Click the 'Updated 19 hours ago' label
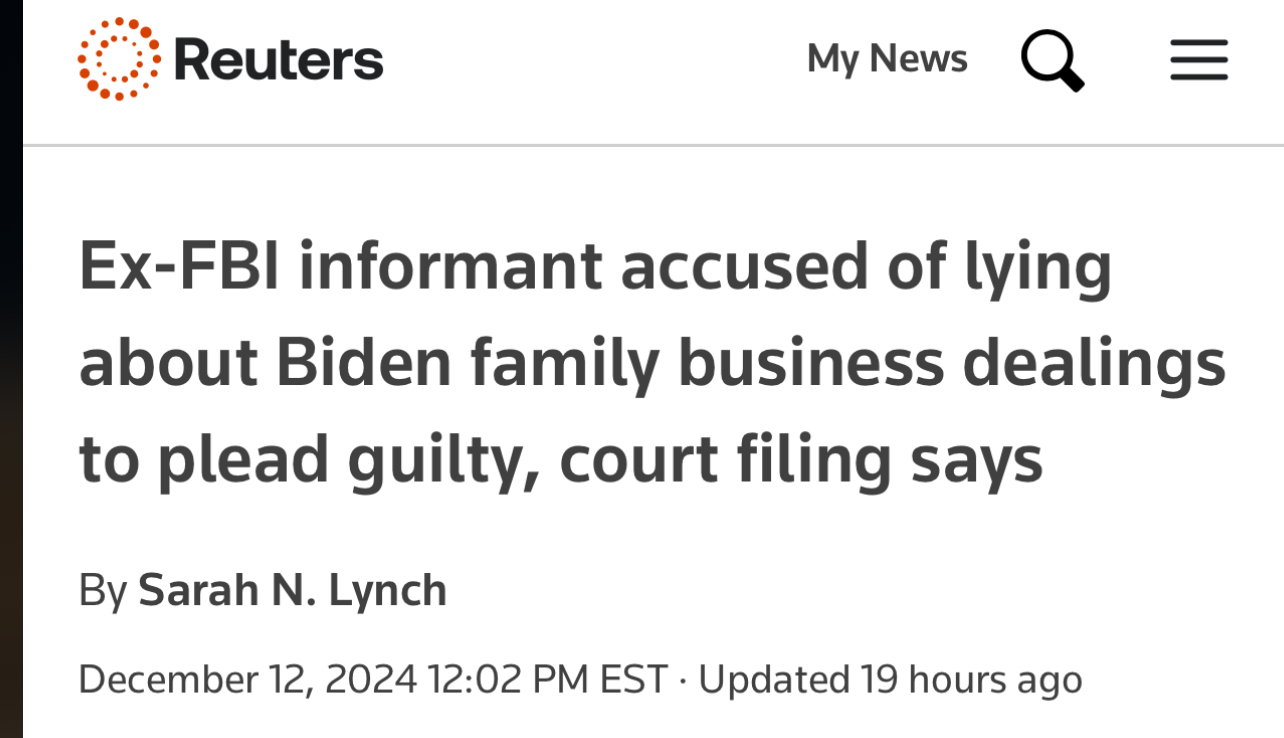Screen dimensions: 1284x738 890,680
